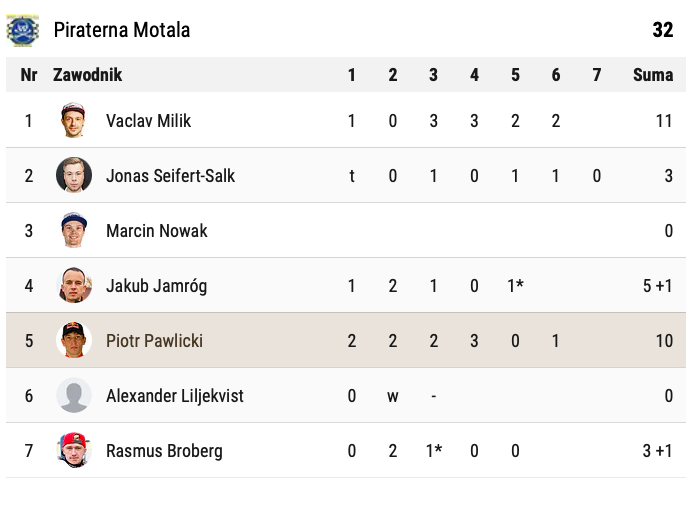Click Alexander Liljekvist's placeholder avatar
This screenshot has width=700, height=523.
74,396
